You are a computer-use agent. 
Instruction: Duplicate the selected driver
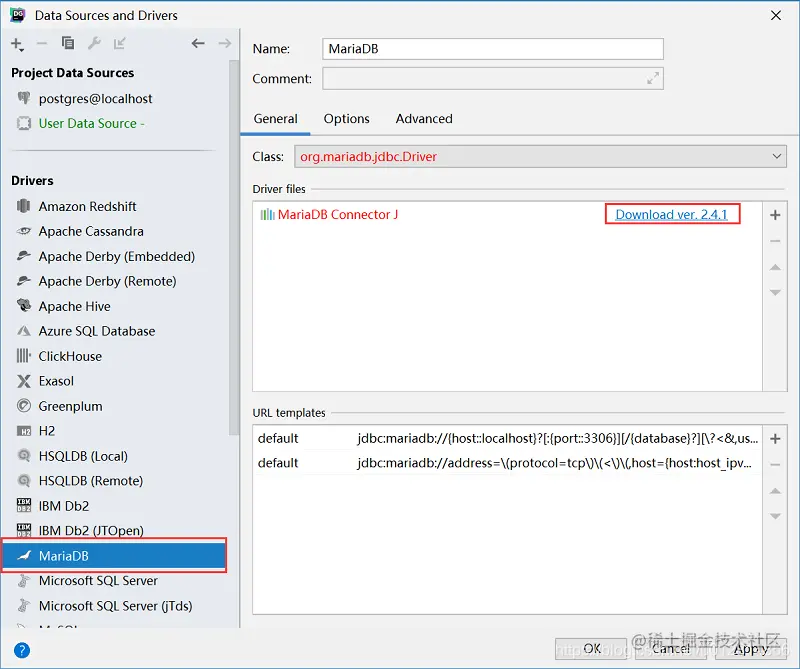pyautogui.click(x=68, y=43)
